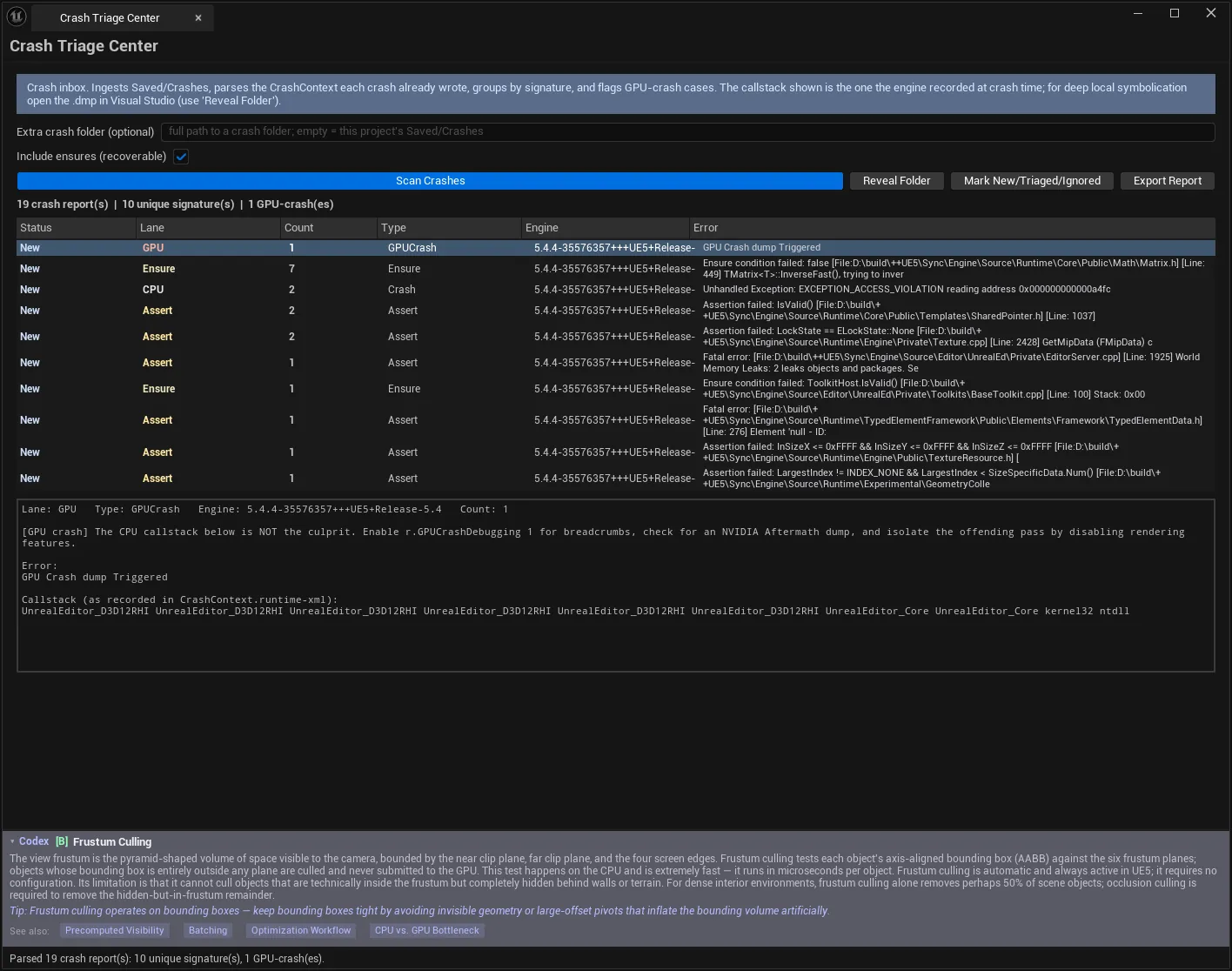Sort by Status column header
Screen dimensions: 1232x971
pyautogui.click(x=76, y=228)
